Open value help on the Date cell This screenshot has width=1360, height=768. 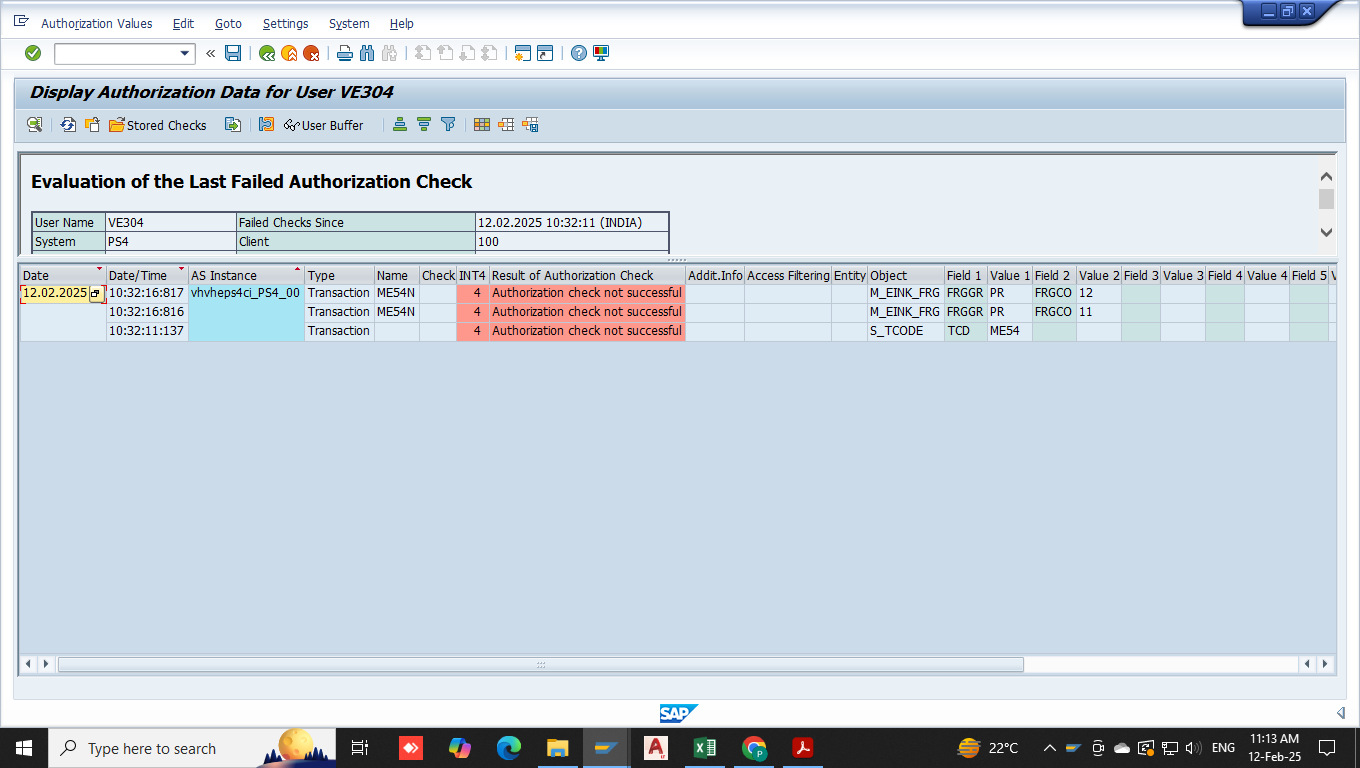(x=96, y=294)
